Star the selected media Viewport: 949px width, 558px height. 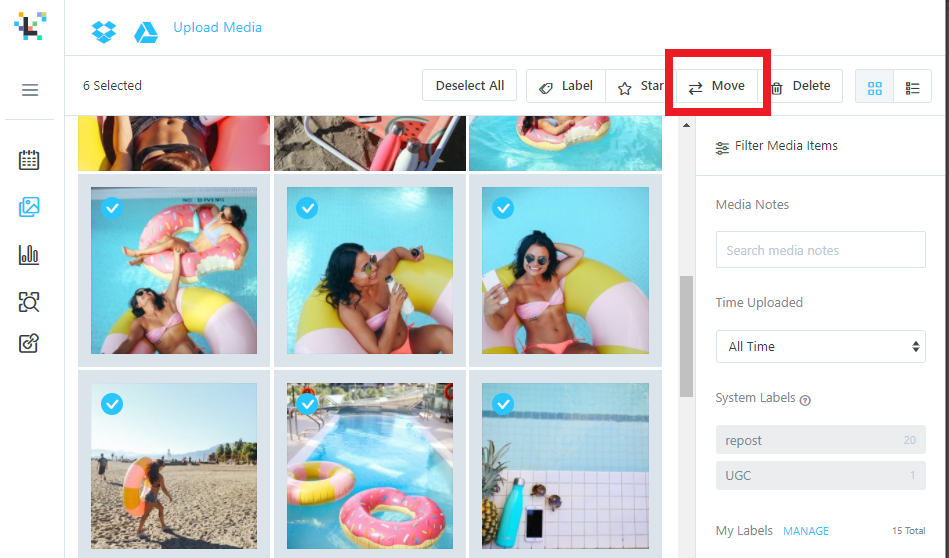click(641, 86)
